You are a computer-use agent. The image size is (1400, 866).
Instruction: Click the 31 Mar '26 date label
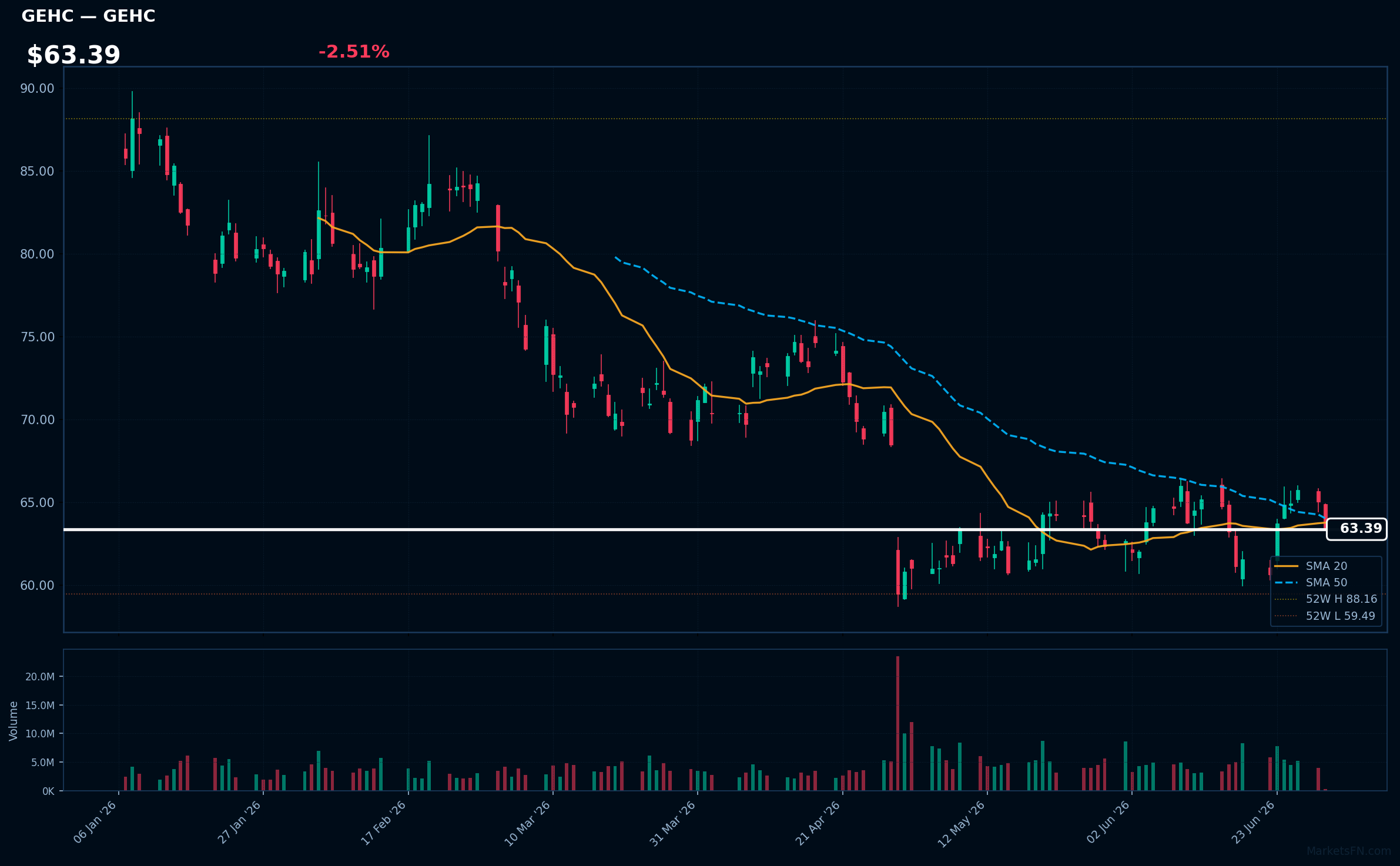[673, 824]
